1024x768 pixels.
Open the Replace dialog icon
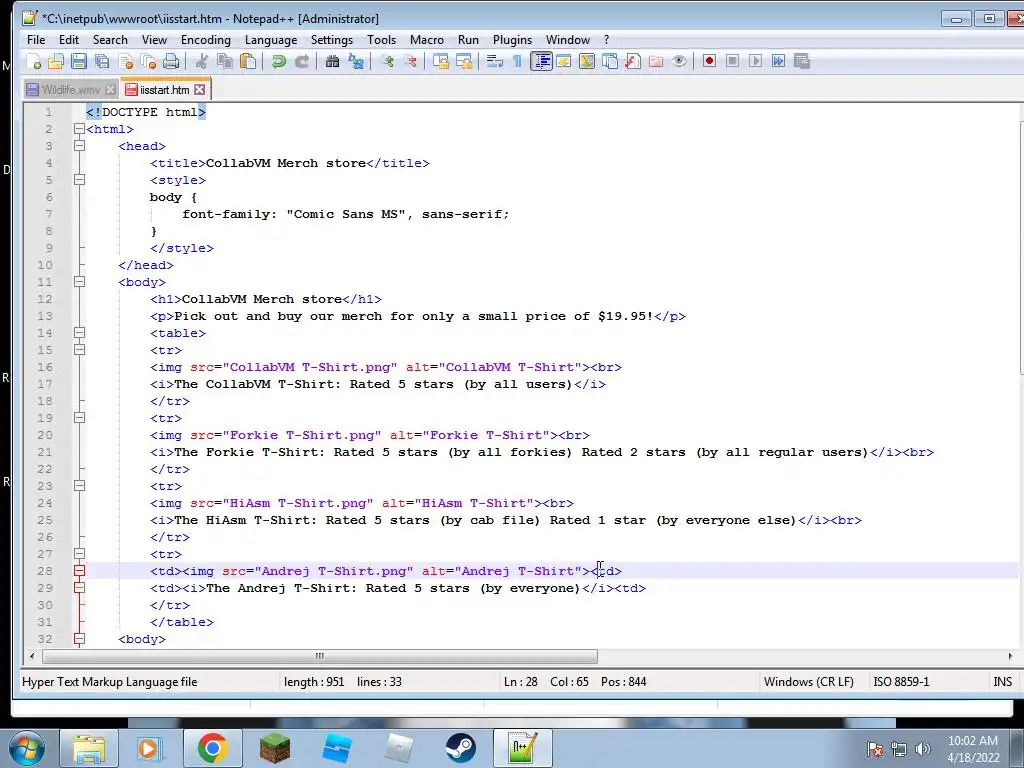point(356,61)
